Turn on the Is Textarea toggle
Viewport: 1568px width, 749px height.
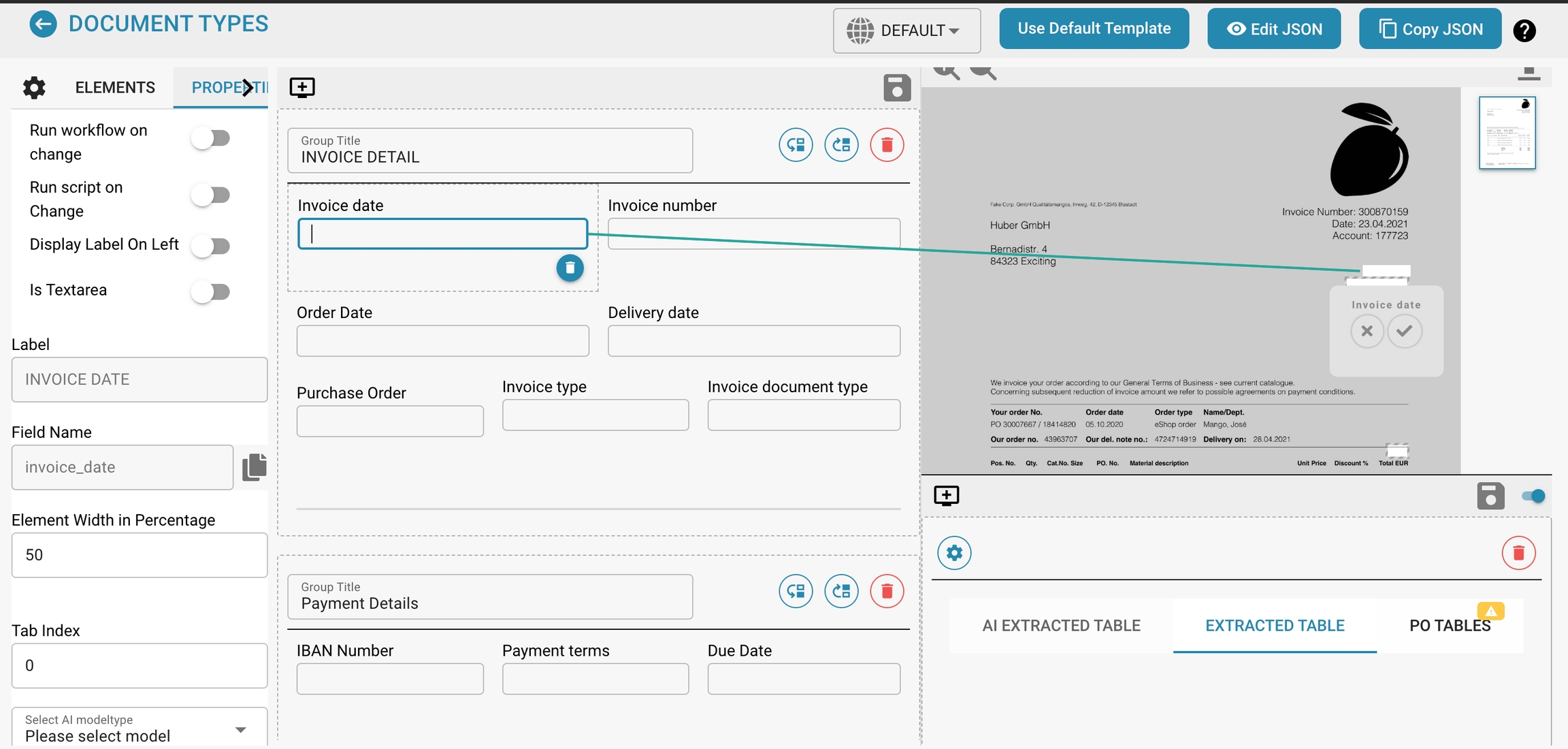[211, 291]
